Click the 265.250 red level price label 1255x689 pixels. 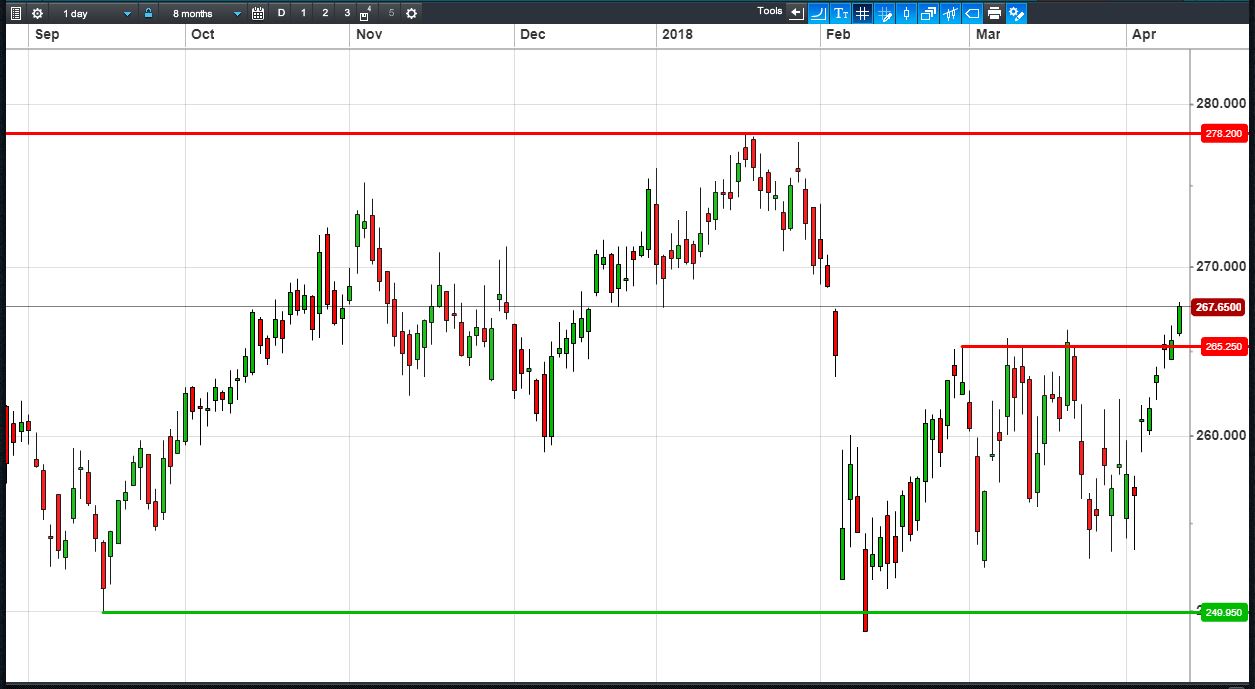(1224, 346)
